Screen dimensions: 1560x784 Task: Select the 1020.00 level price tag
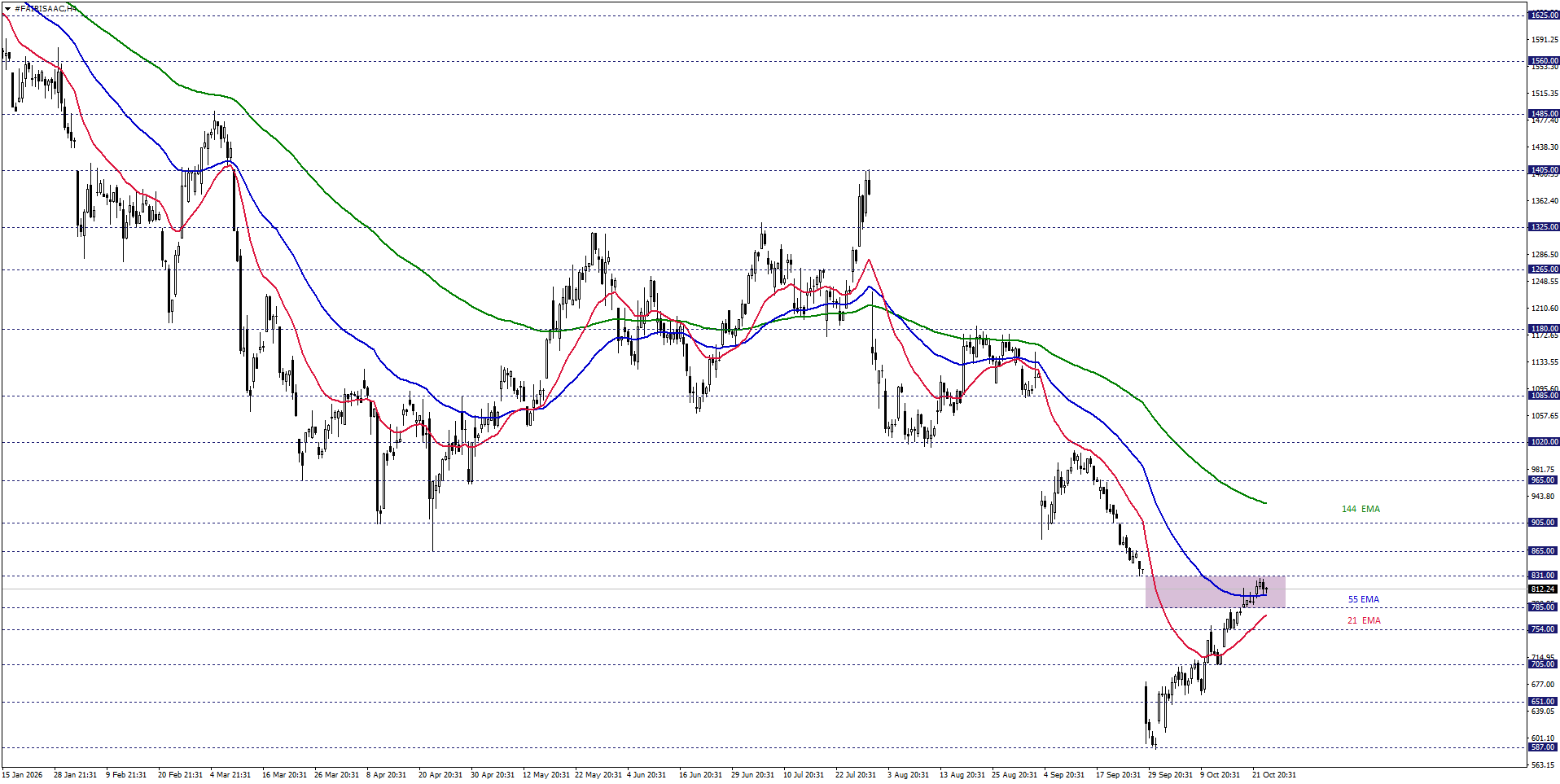pos(1543,442)
